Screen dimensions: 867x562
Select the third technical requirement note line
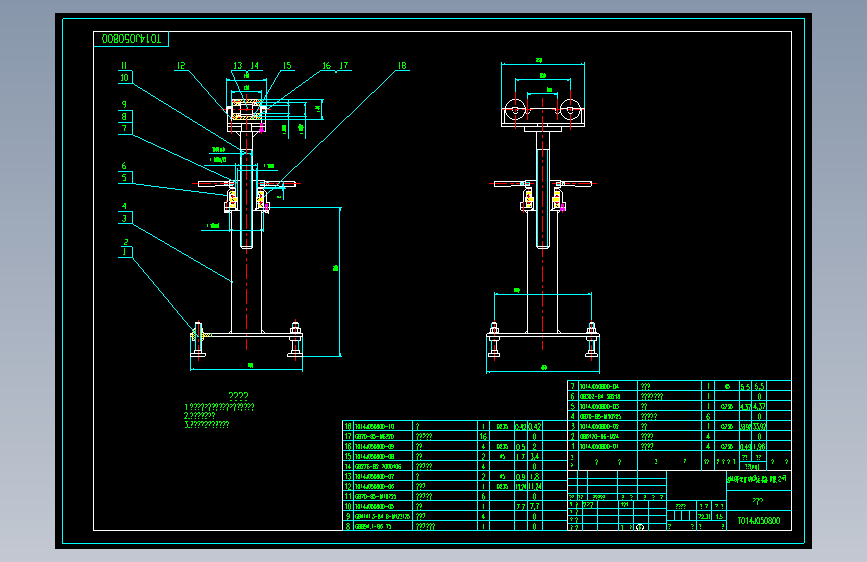click(206, 424)
